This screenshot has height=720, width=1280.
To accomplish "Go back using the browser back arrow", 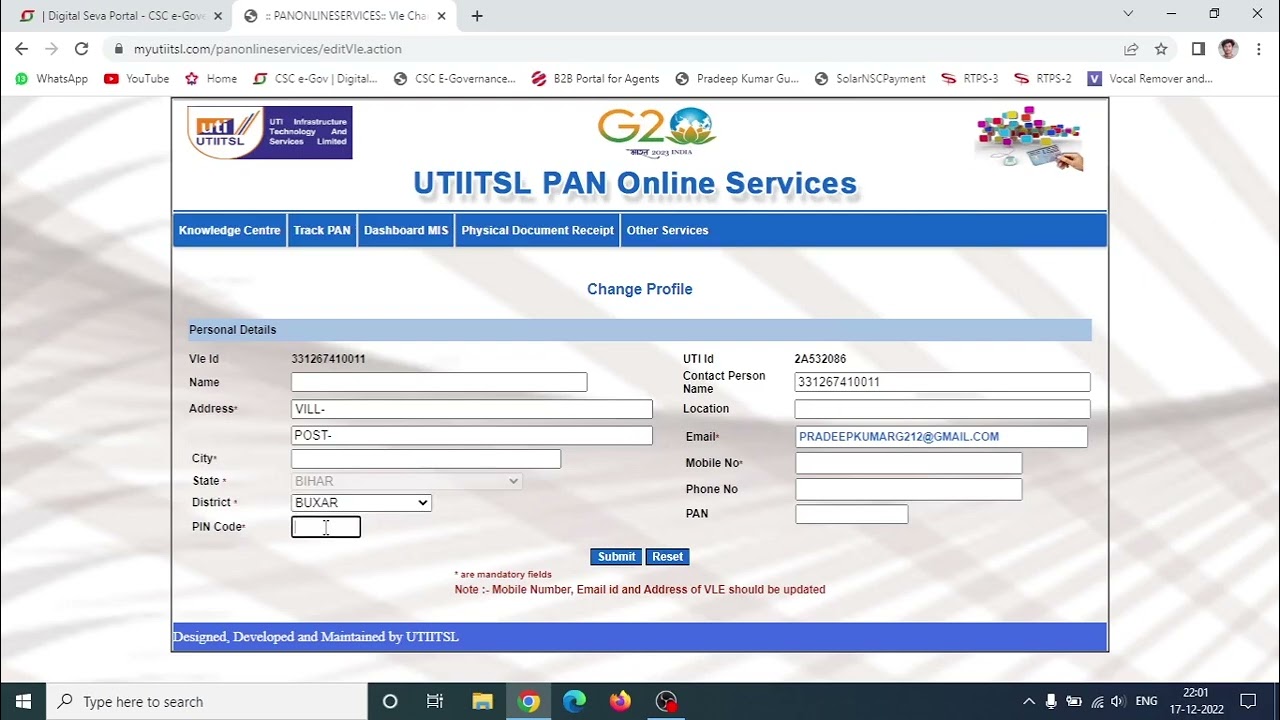I will pyautogui.click(x=22, y=49).
